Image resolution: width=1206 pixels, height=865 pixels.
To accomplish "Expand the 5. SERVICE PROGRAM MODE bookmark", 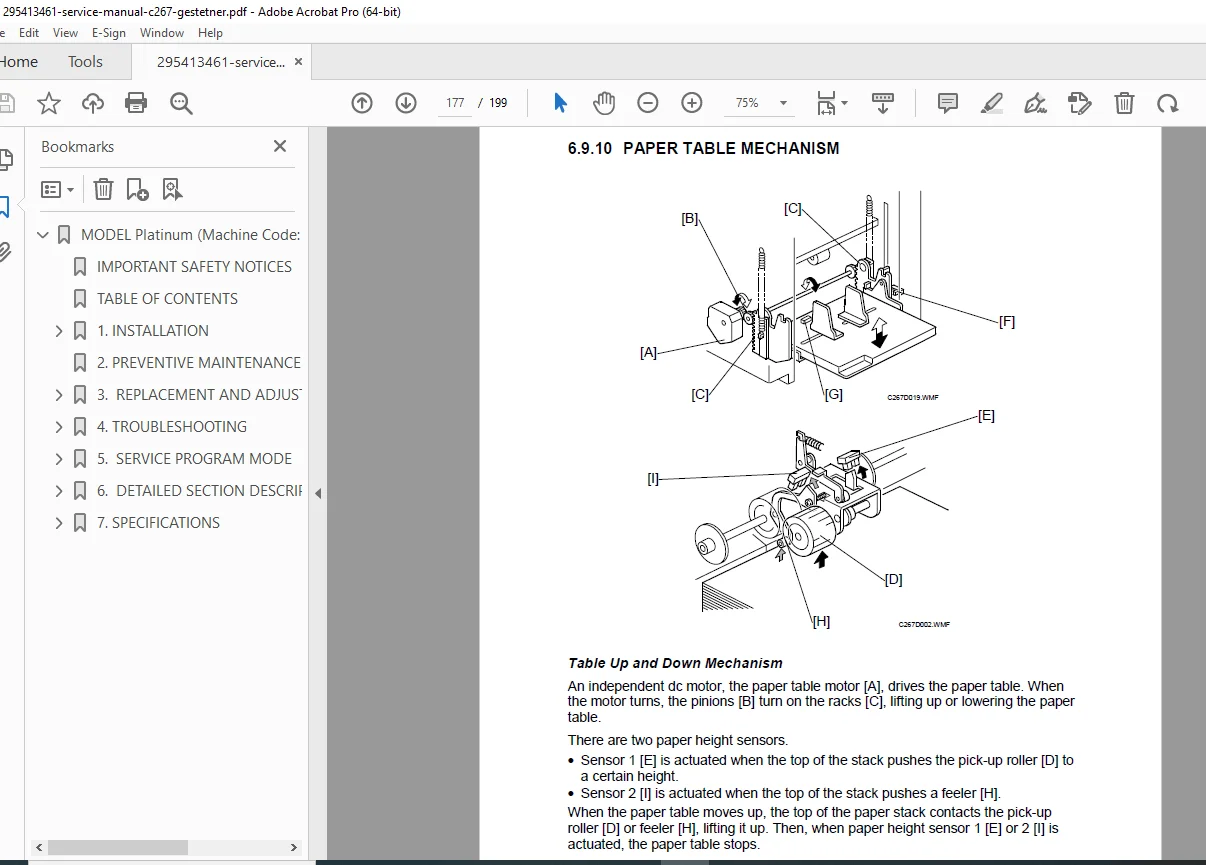I will (59, 459).
